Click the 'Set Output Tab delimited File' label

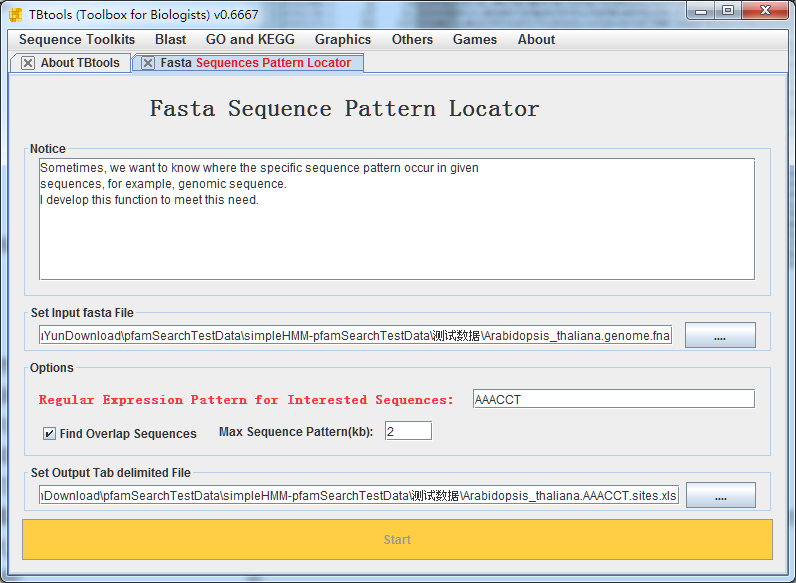click(x=111, y=473)
